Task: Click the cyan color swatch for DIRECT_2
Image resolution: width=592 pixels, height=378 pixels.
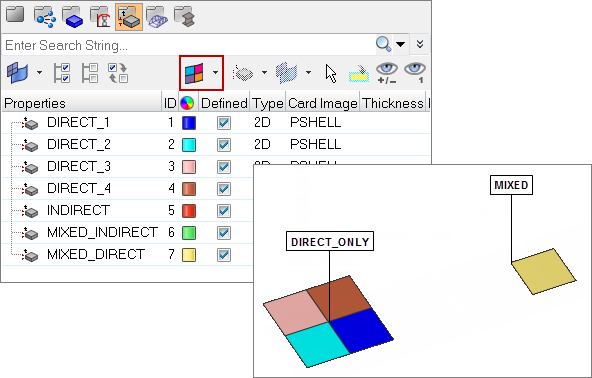Action: (189, 145)
